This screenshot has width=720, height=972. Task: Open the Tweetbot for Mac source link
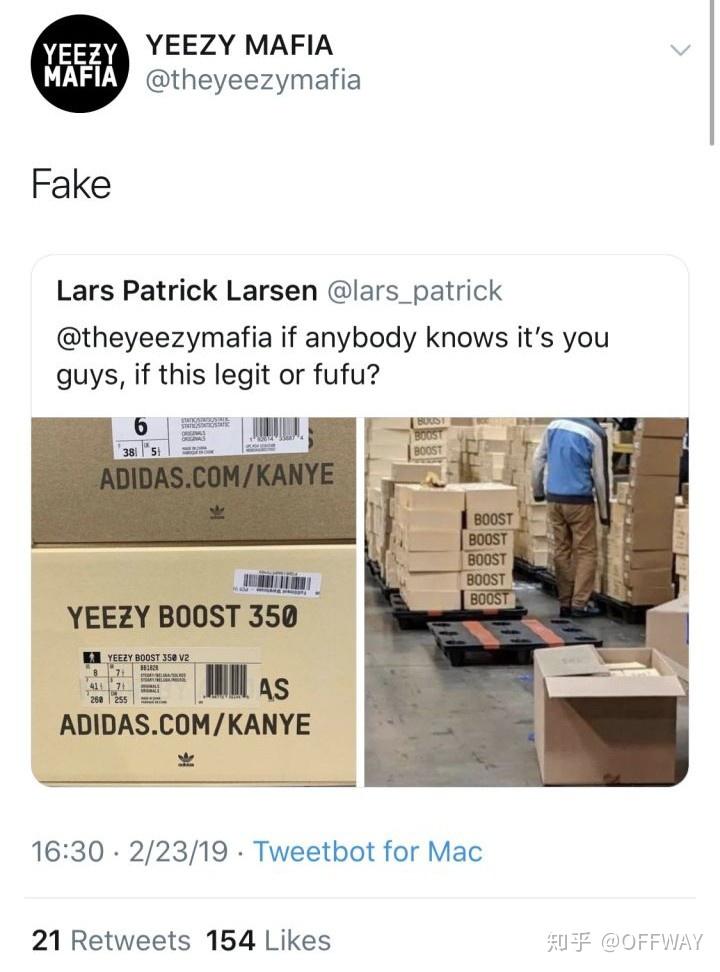point(368,852)
